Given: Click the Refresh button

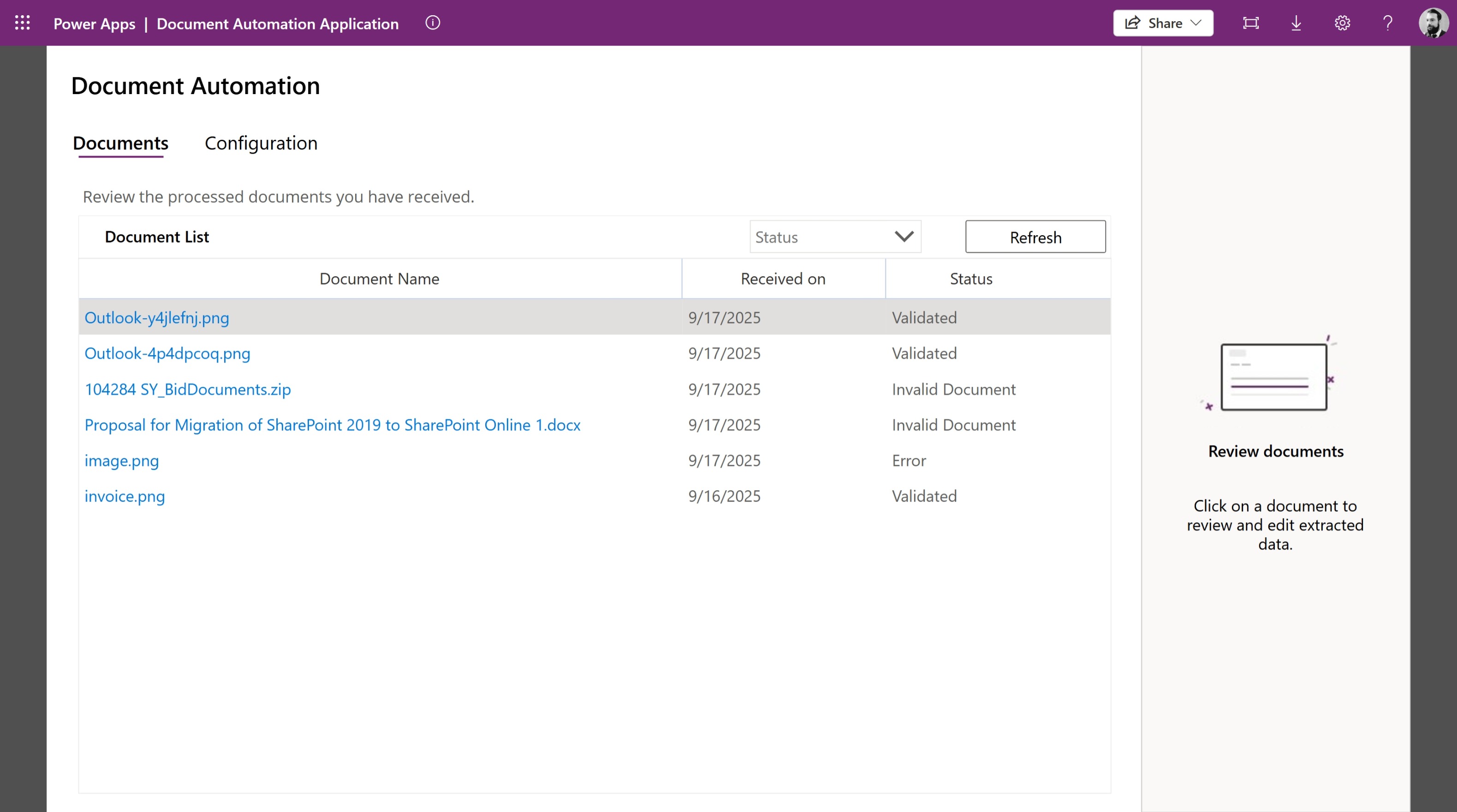Looking at the screenshot, I should (x=1035, y=237).
